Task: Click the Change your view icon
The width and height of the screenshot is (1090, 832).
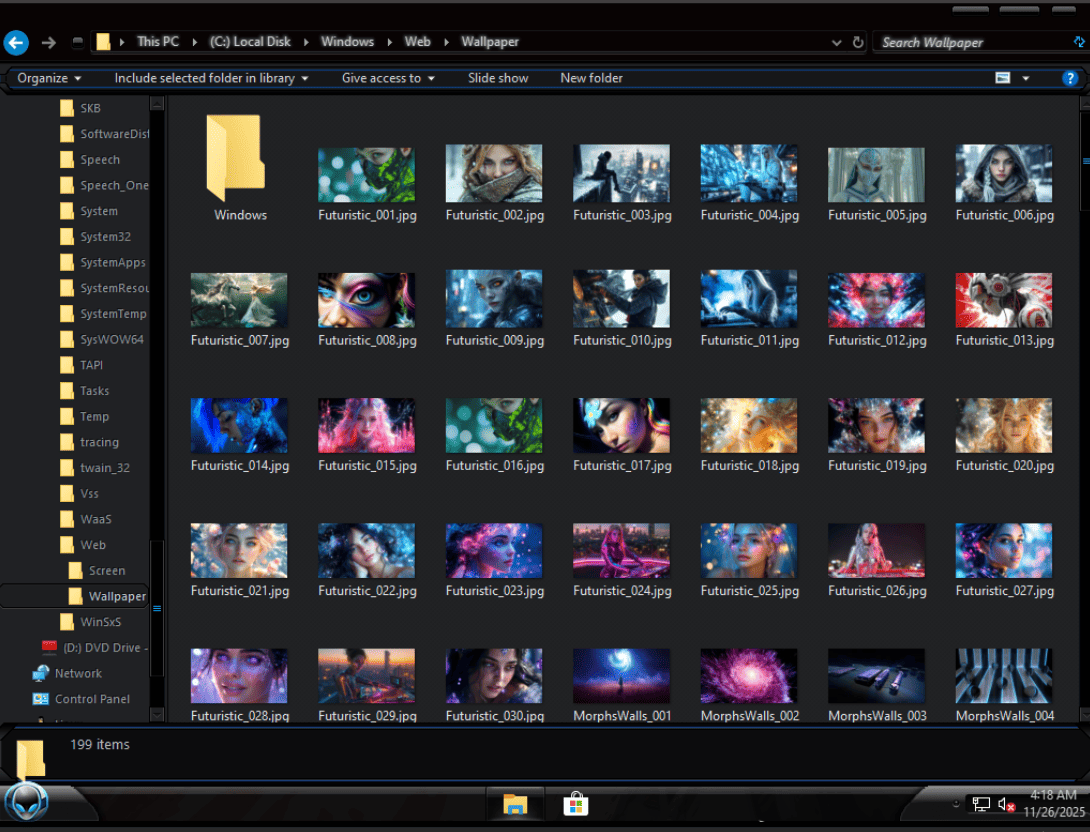Action: pos(1002,78)
